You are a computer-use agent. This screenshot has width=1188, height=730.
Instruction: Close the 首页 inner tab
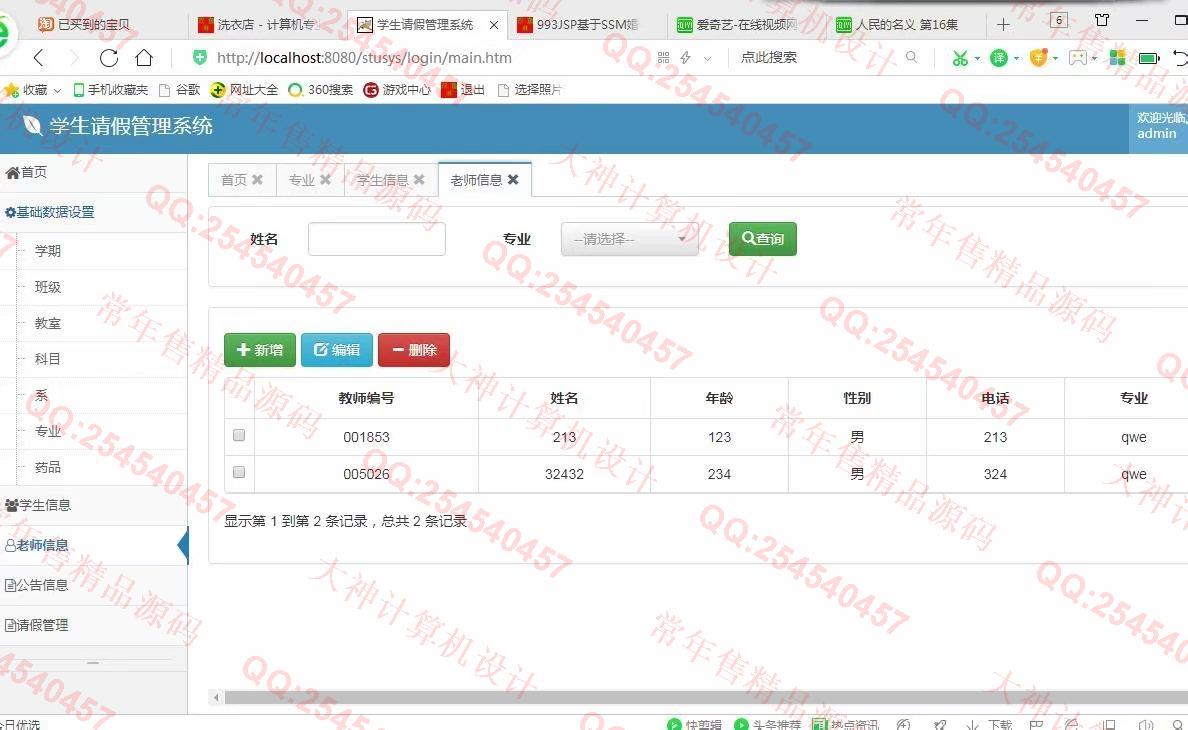point(258,179)
